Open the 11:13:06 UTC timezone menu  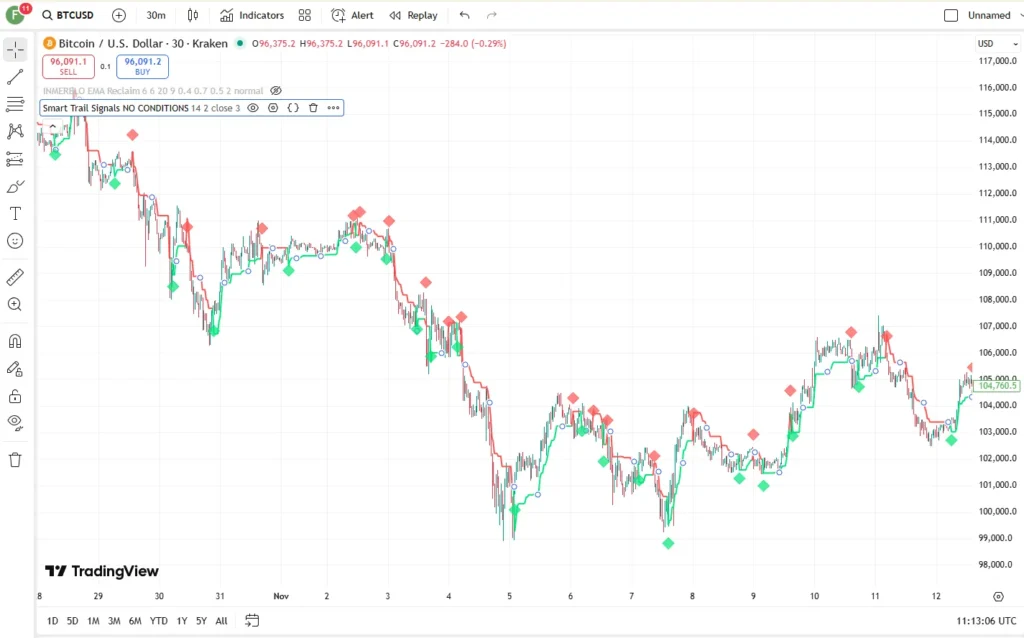[x=986, y=621]
